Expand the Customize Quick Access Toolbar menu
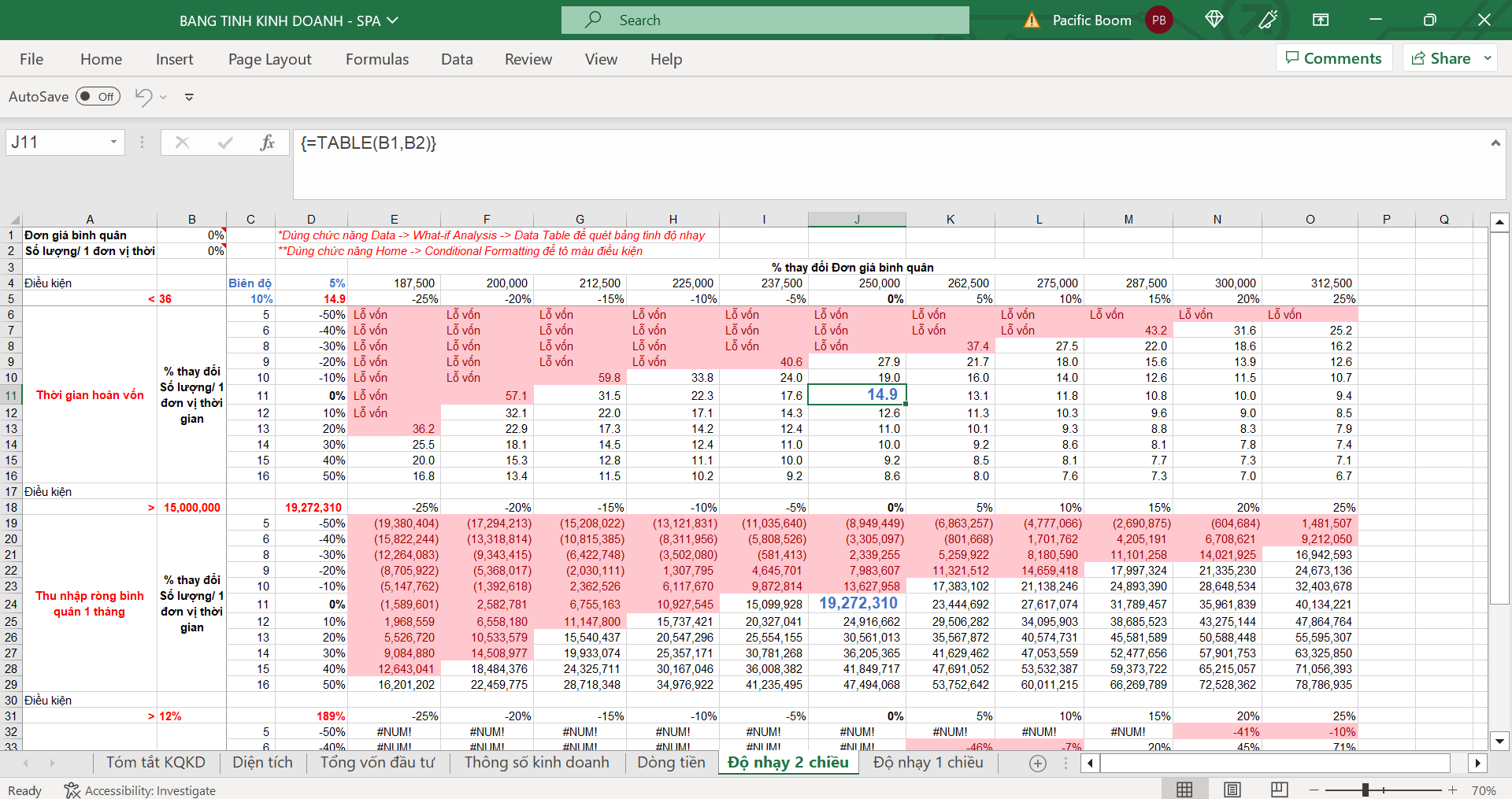1512x799 pixels. pos(189,97)
